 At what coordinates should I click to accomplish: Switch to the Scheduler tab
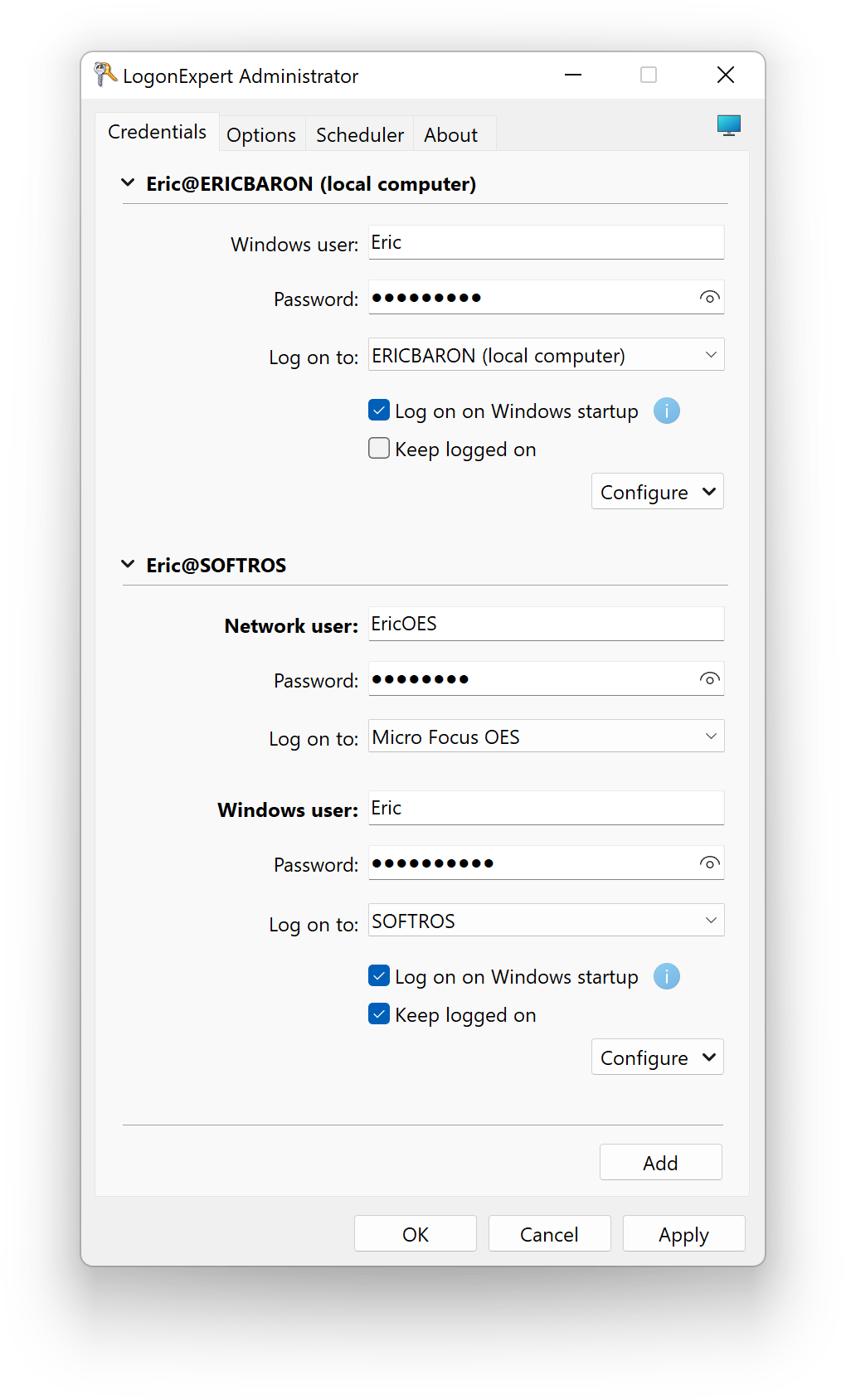tap(360, 134)
